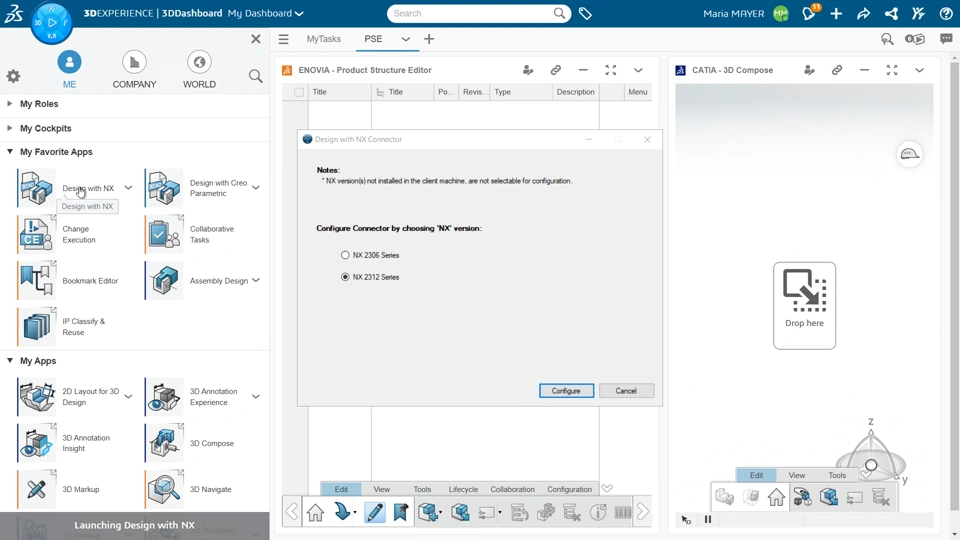Select the ME view
Image resolution: width=960 pixels, height=540 pixels.
(69, 70)
